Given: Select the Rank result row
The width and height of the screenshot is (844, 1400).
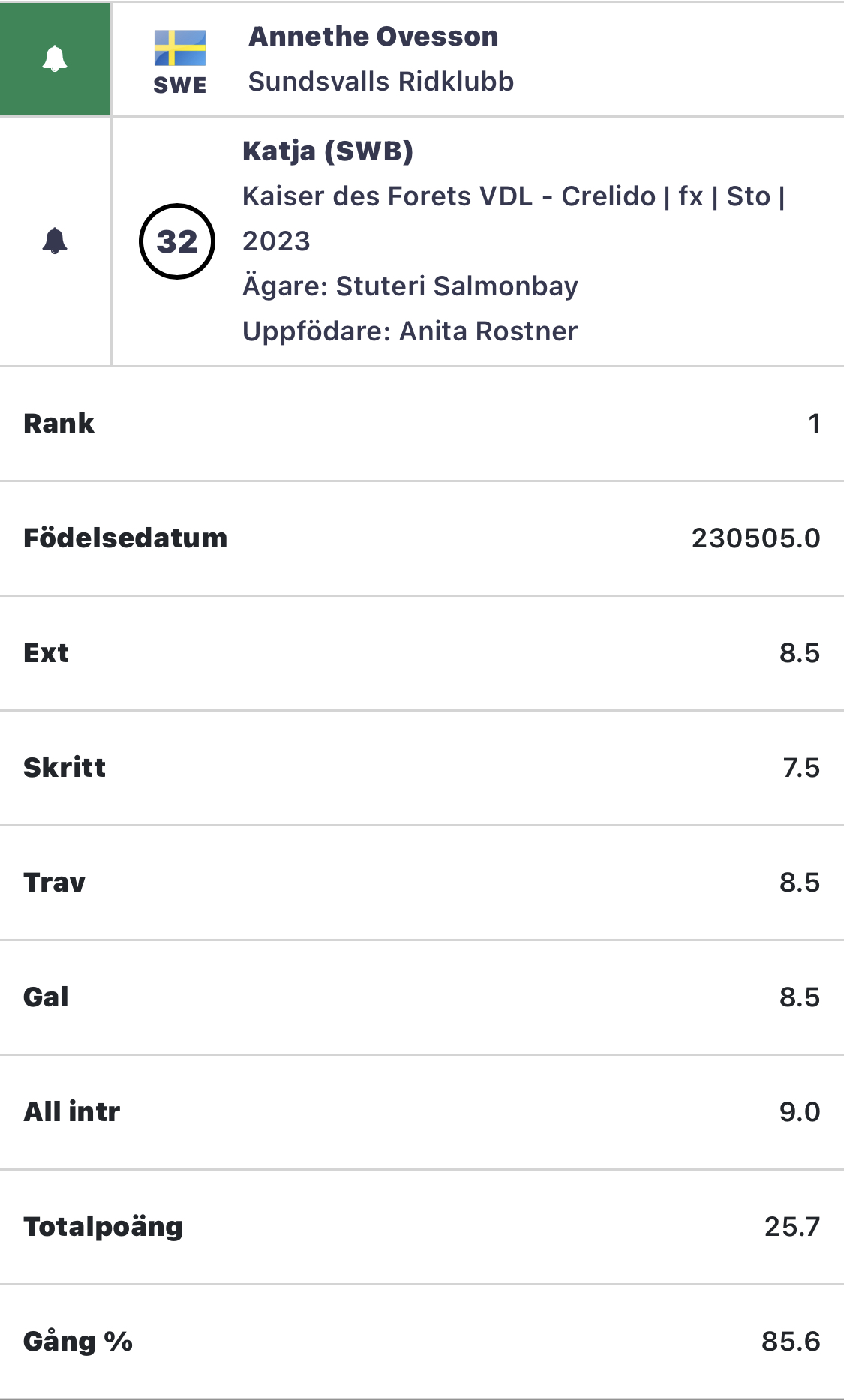Looking at the screenshot, I should pyautogui.click(x=422, y=424).
